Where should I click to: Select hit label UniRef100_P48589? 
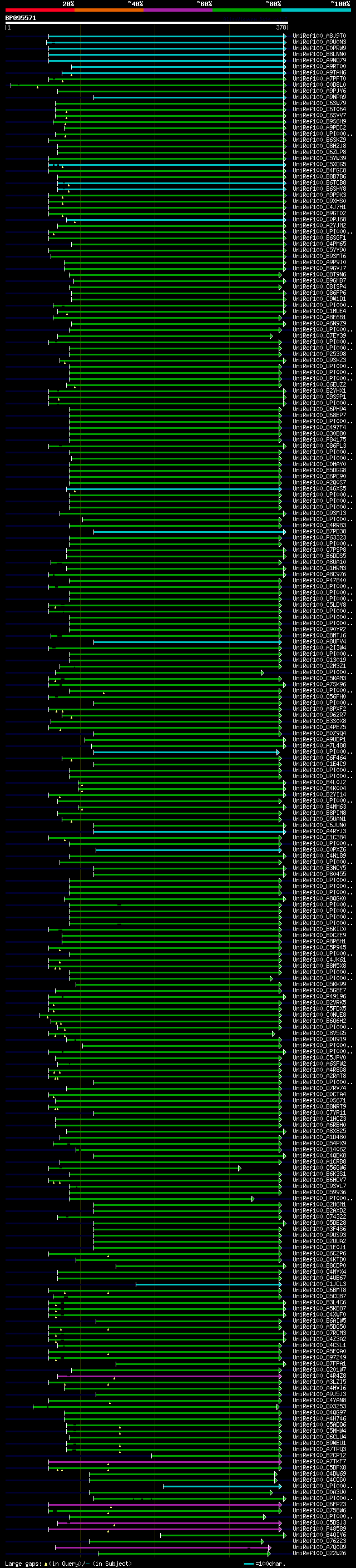pyautogui.click(x=319, y=1529)
